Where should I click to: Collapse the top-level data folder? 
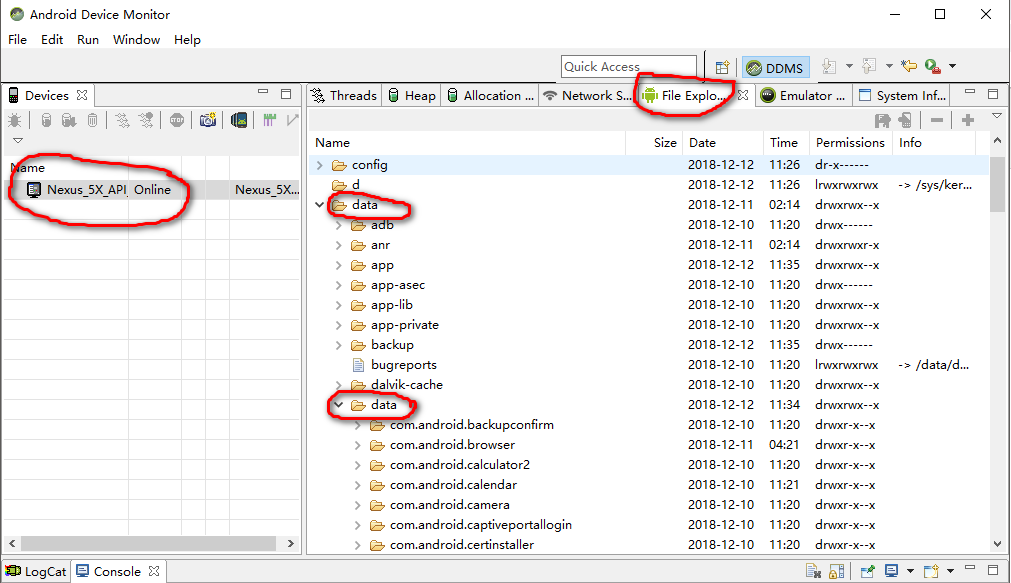(320, 205)
